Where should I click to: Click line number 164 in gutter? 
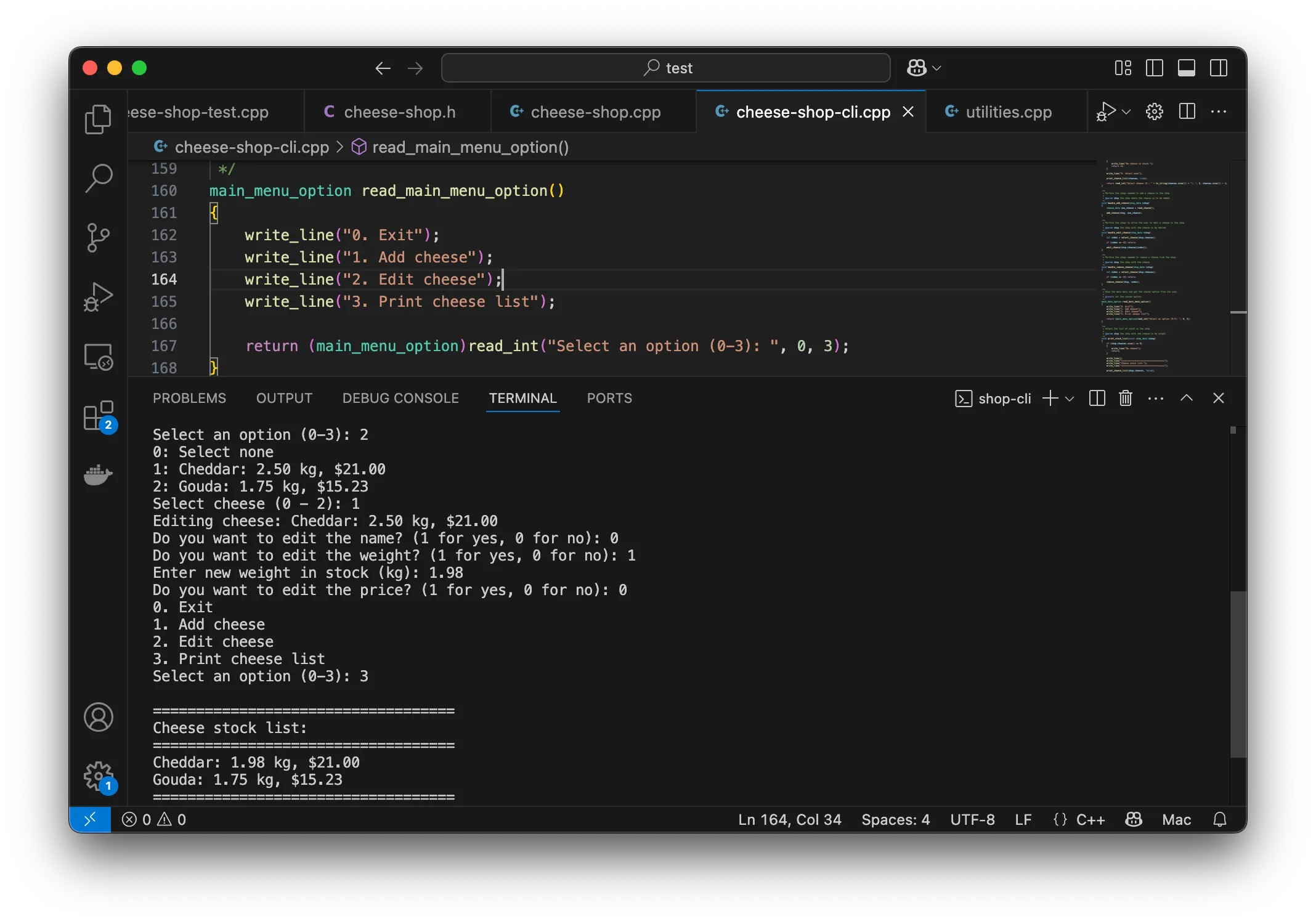pos(164,280)
